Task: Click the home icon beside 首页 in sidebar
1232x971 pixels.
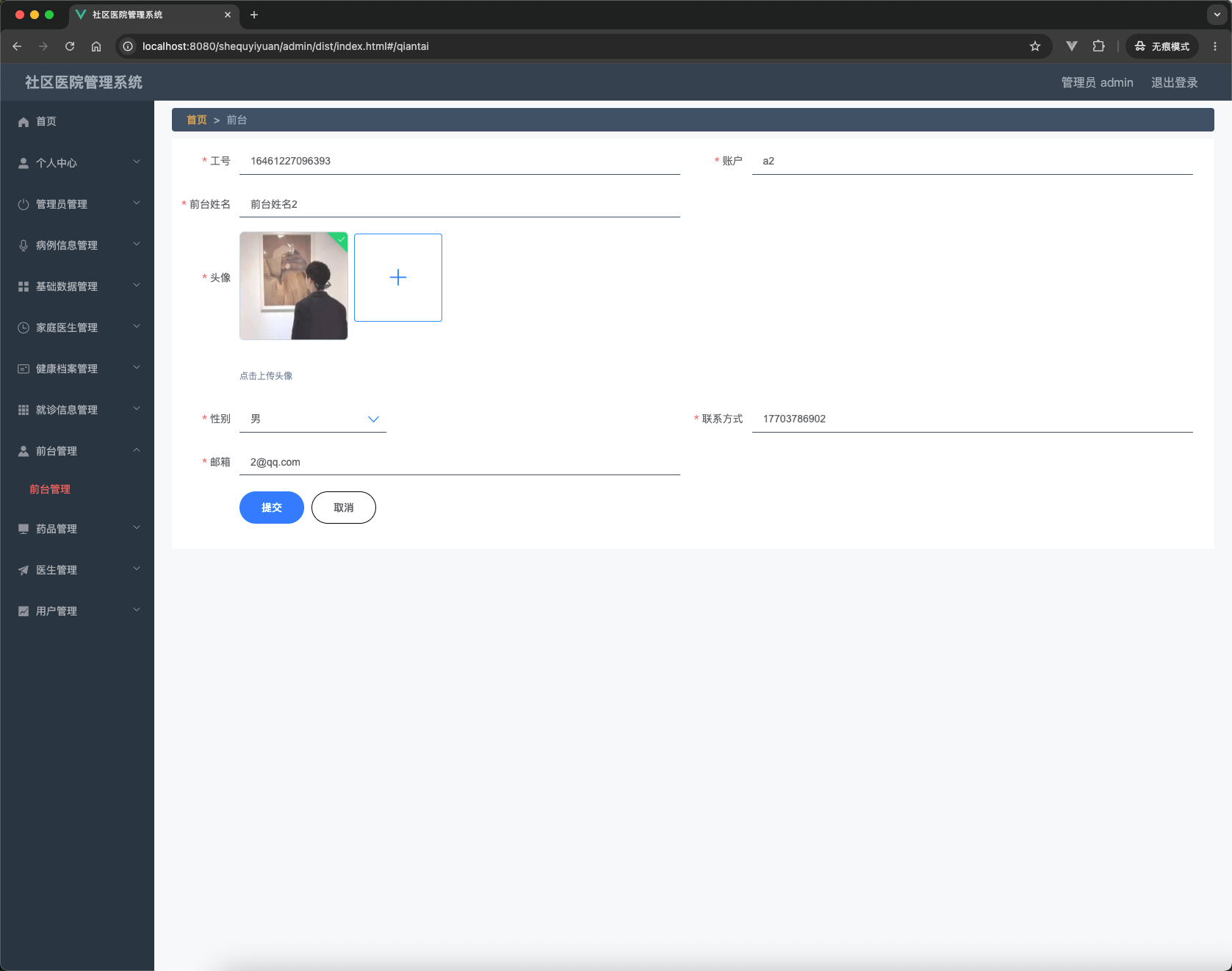Action: pyautogui.click(x=24, y=122)
